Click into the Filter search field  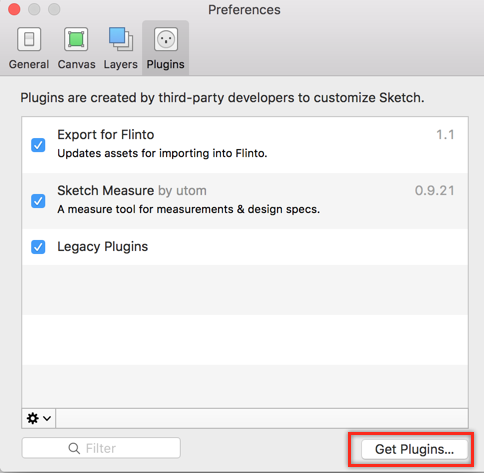101,448
